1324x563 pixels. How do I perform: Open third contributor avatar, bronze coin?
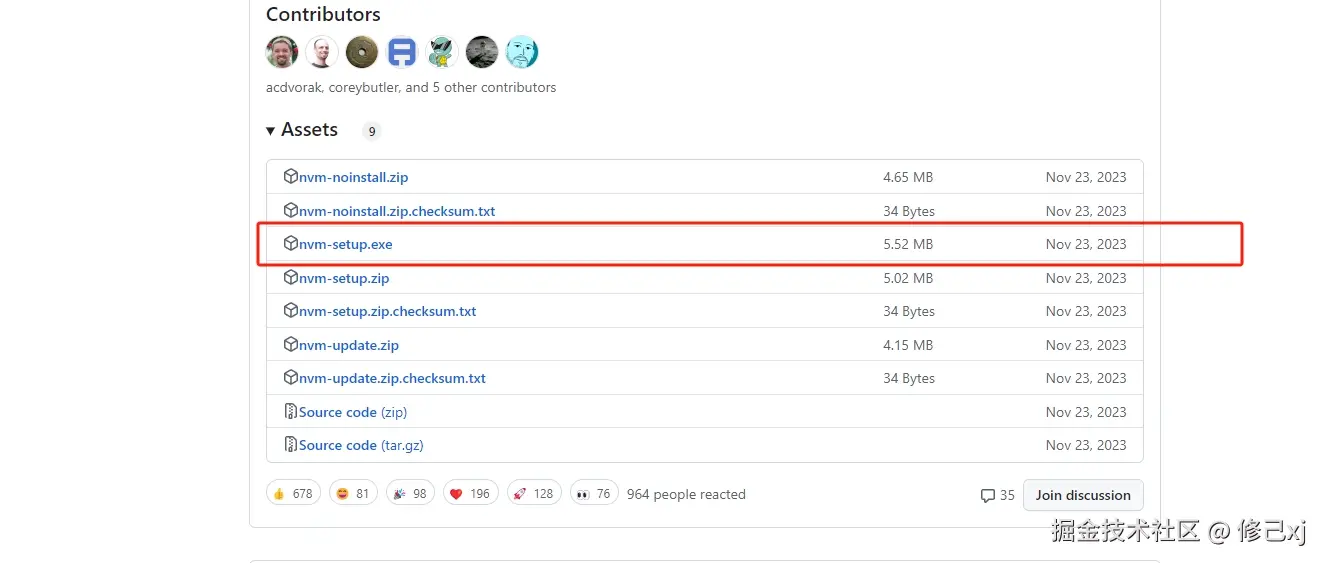point(362,52)
